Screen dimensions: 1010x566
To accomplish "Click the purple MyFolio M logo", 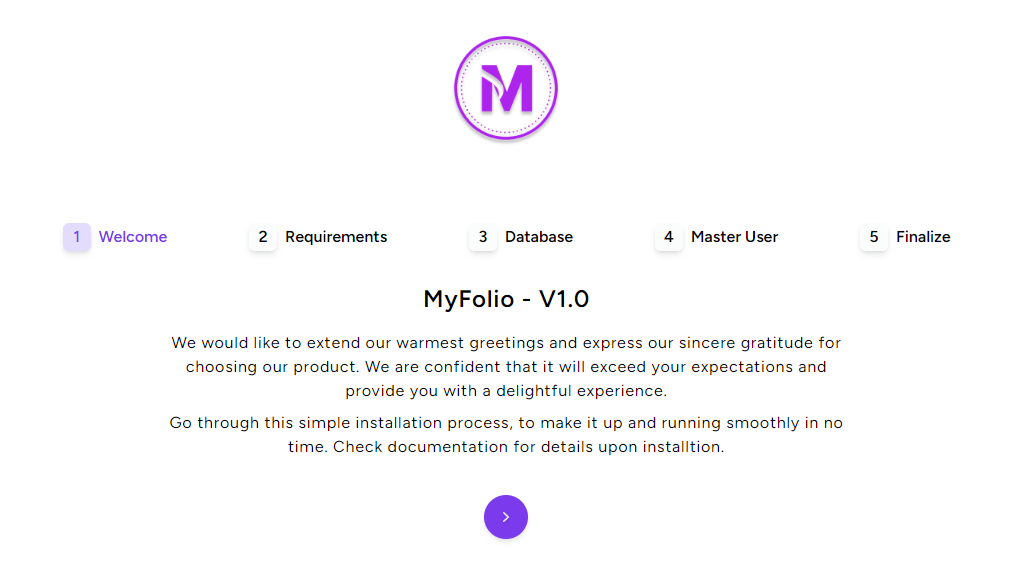I will (506, 88).
